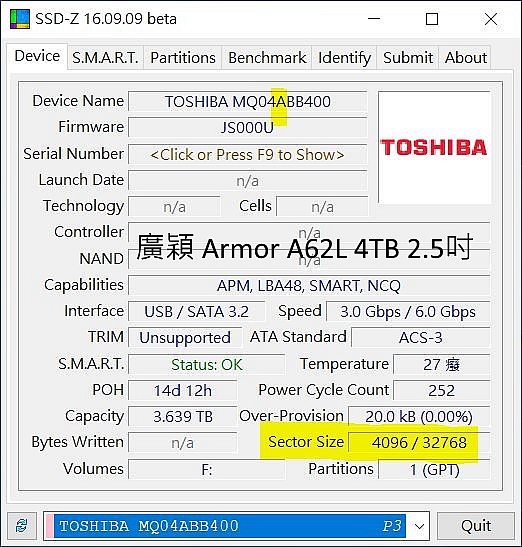Click the POH value 14d 12h
This screenshot has height=547, width=522.
(182, 390)
